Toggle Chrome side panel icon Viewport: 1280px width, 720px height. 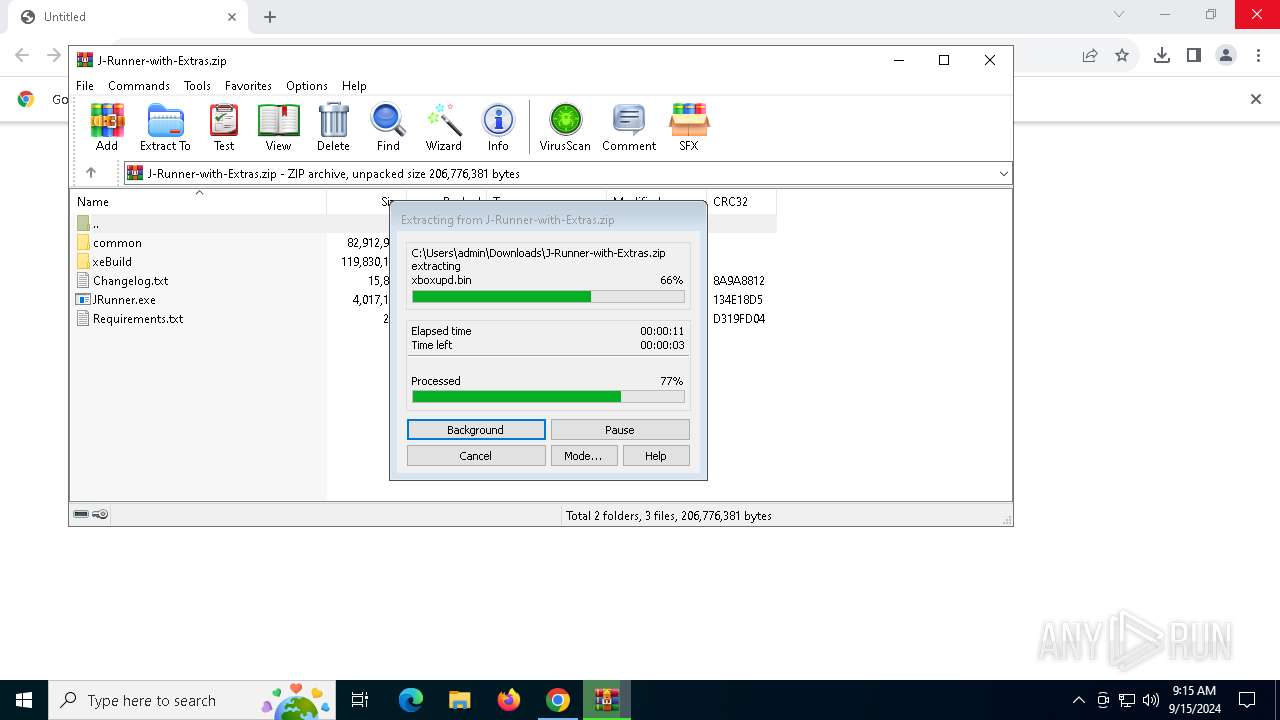(x=1194, y=55)
